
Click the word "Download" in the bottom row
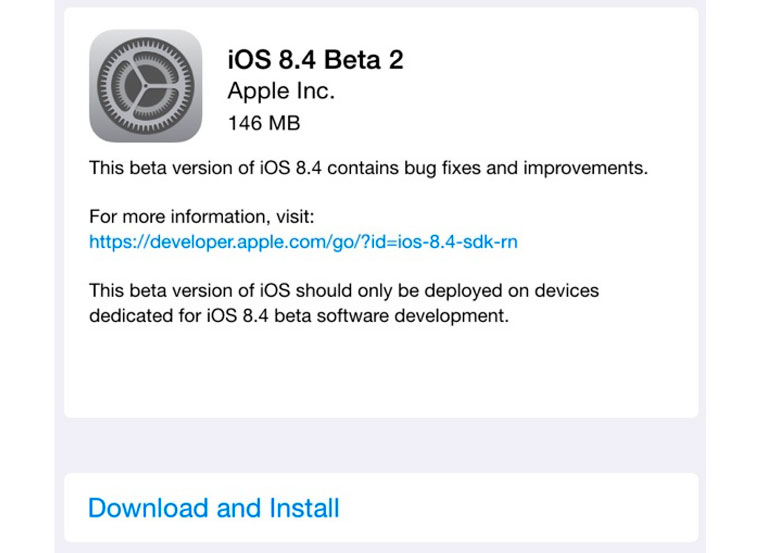(149, 508)
